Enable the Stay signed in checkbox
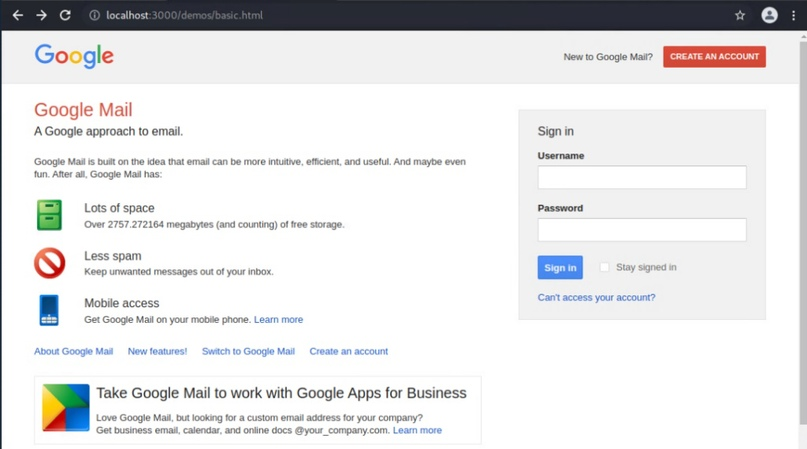Viewport: 807px width, 449px height. [x=604, y=267]
